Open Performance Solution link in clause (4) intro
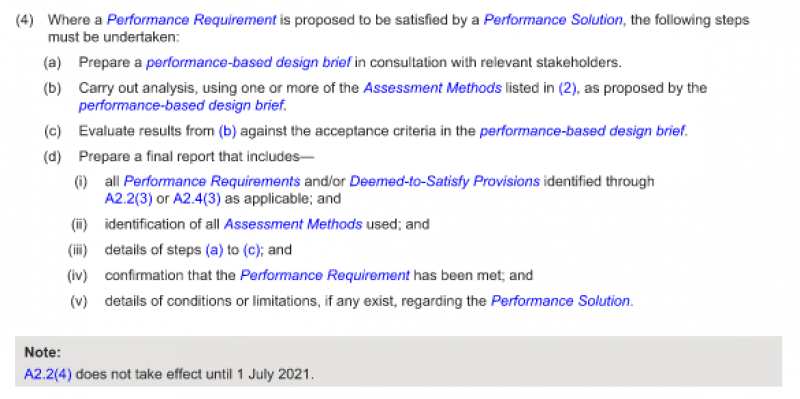Viewport: 800px width, 399px height. pos(553,20)
